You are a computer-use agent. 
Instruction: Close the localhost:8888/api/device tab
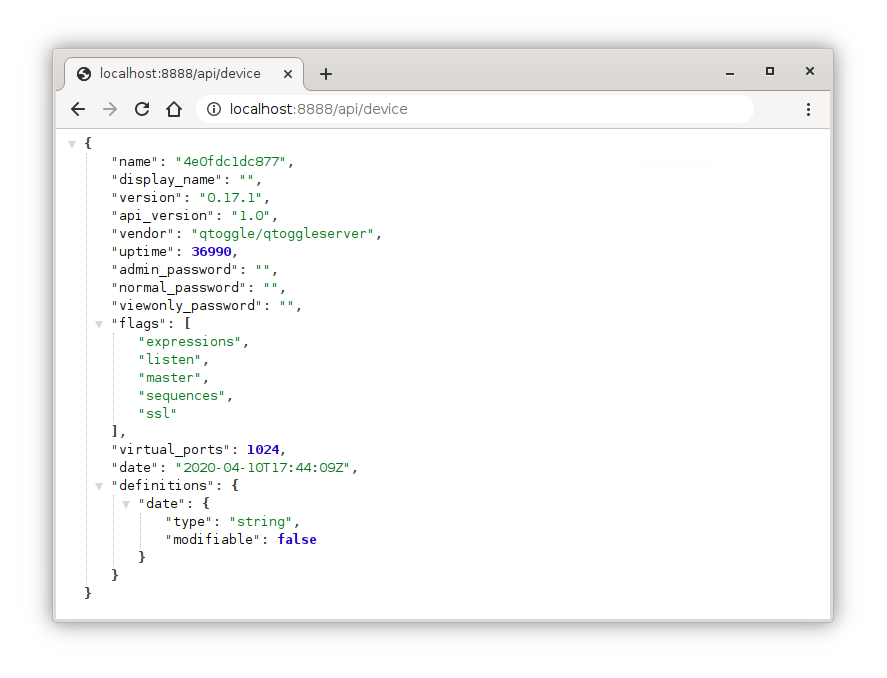pyautogui.click(x=288, y=74)
